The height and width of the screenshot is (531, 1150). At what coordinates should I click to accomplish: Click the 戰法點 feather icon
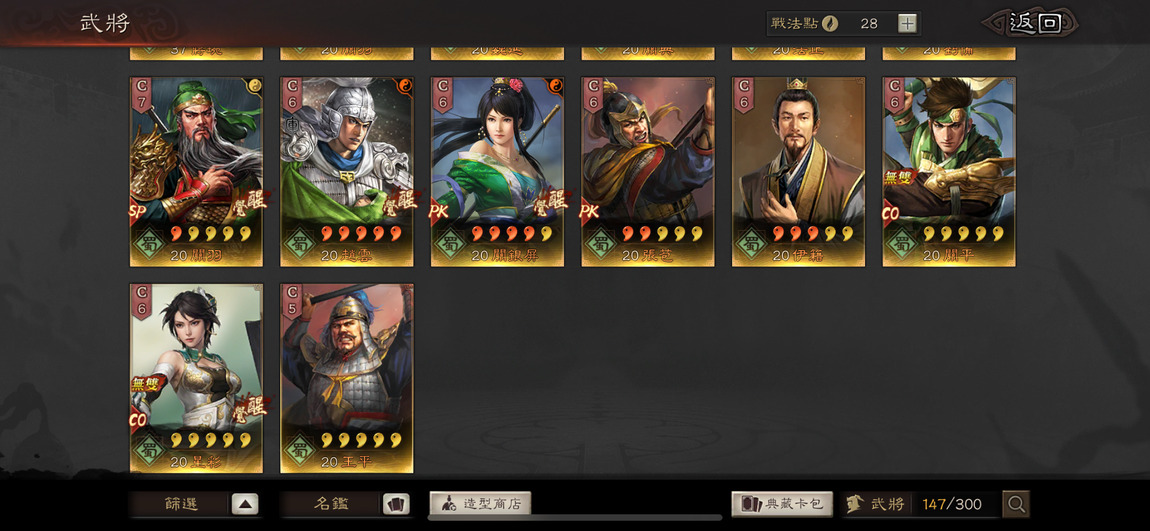830,23
